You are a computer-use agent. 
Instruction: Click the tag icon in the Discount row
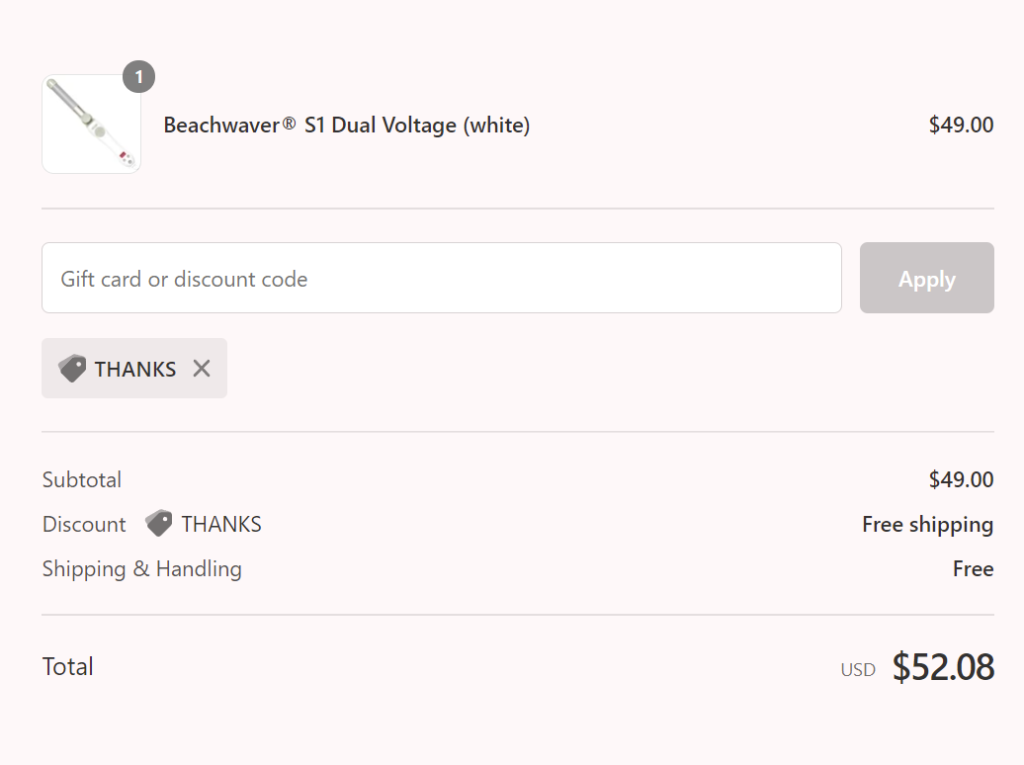click(158, 523)
